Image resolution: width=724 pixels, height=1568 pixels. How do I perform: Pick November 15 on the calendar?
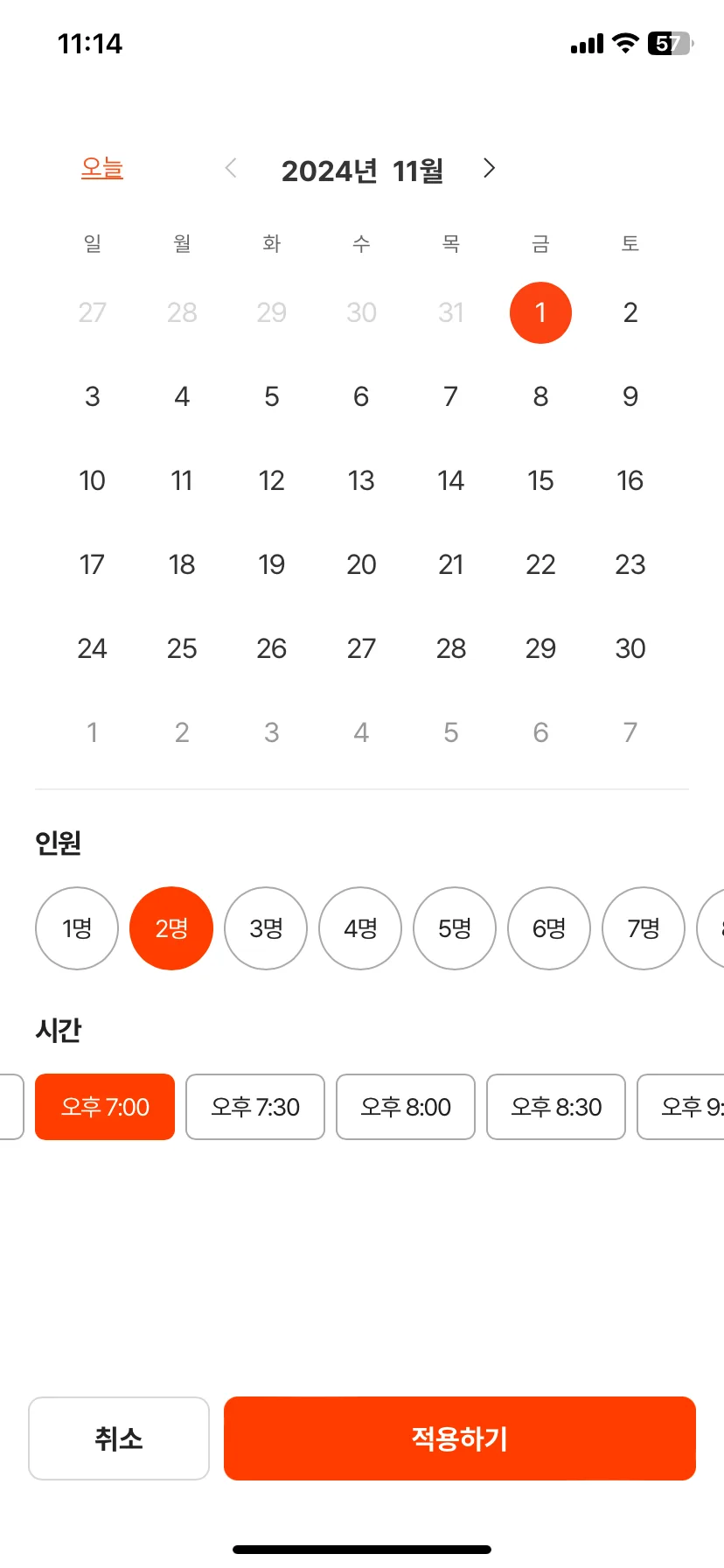point(540,480)
